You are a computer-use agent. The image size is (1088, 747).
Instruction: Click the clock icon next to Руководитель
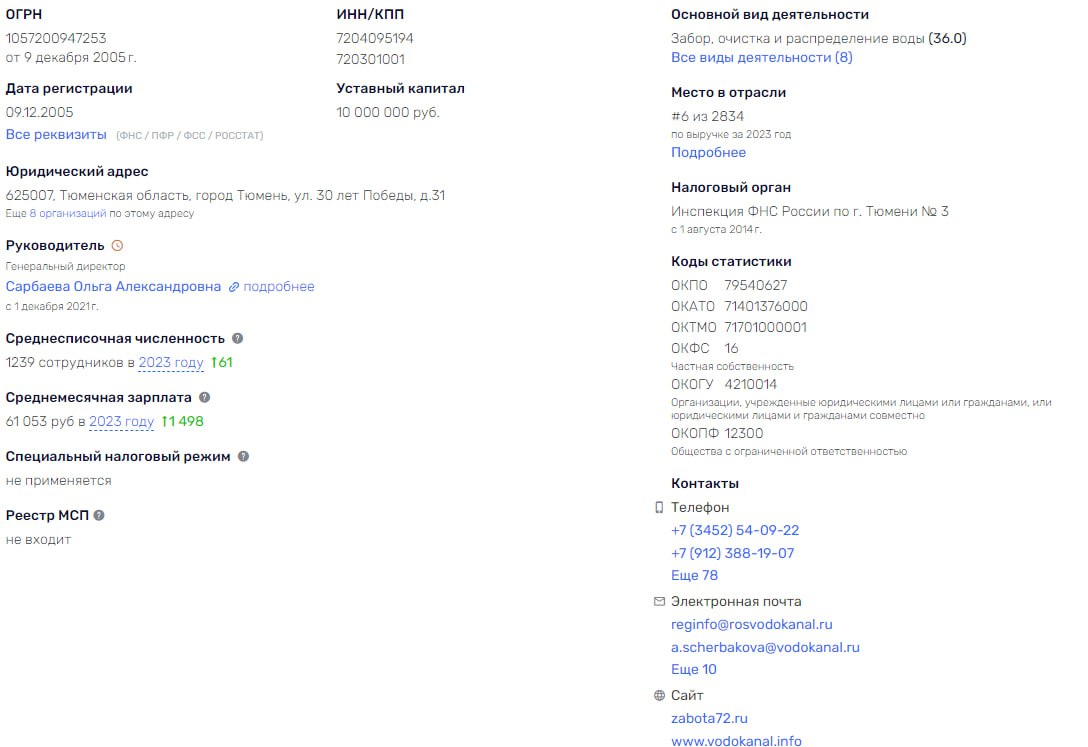coord(117,246)
